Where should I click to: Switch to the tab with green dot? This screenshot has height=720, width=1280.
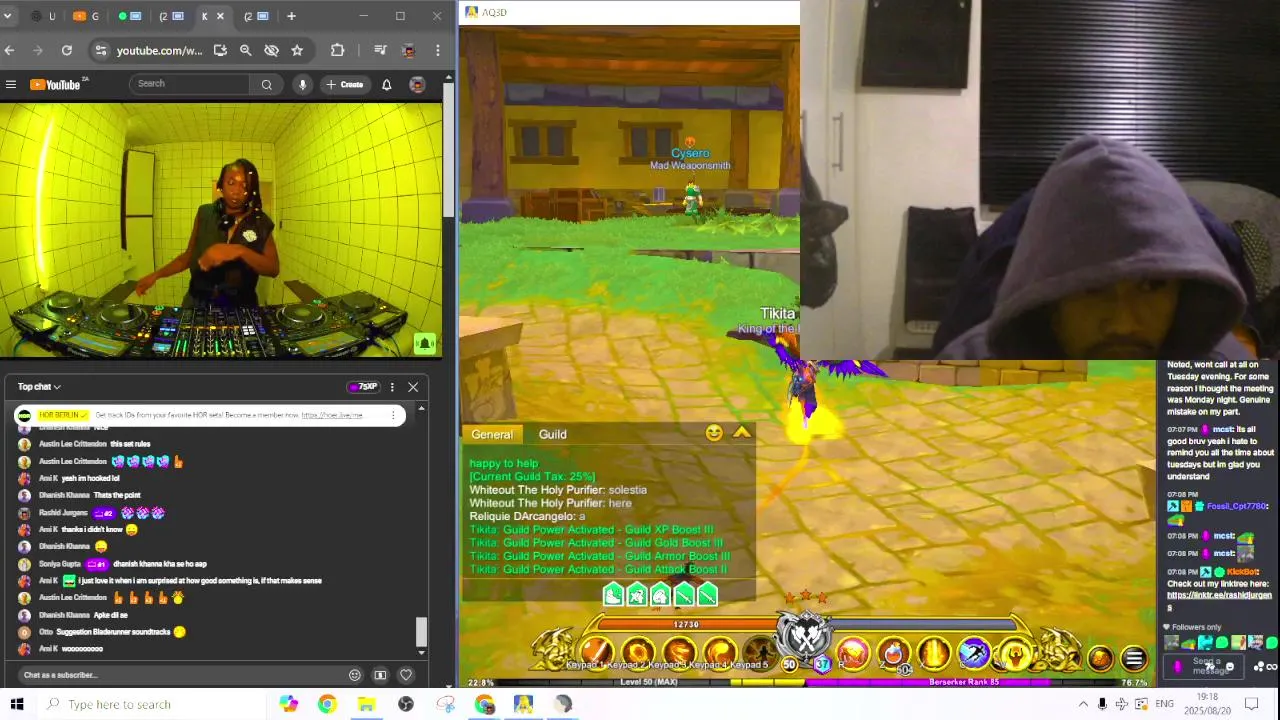(x=130, y=16)
